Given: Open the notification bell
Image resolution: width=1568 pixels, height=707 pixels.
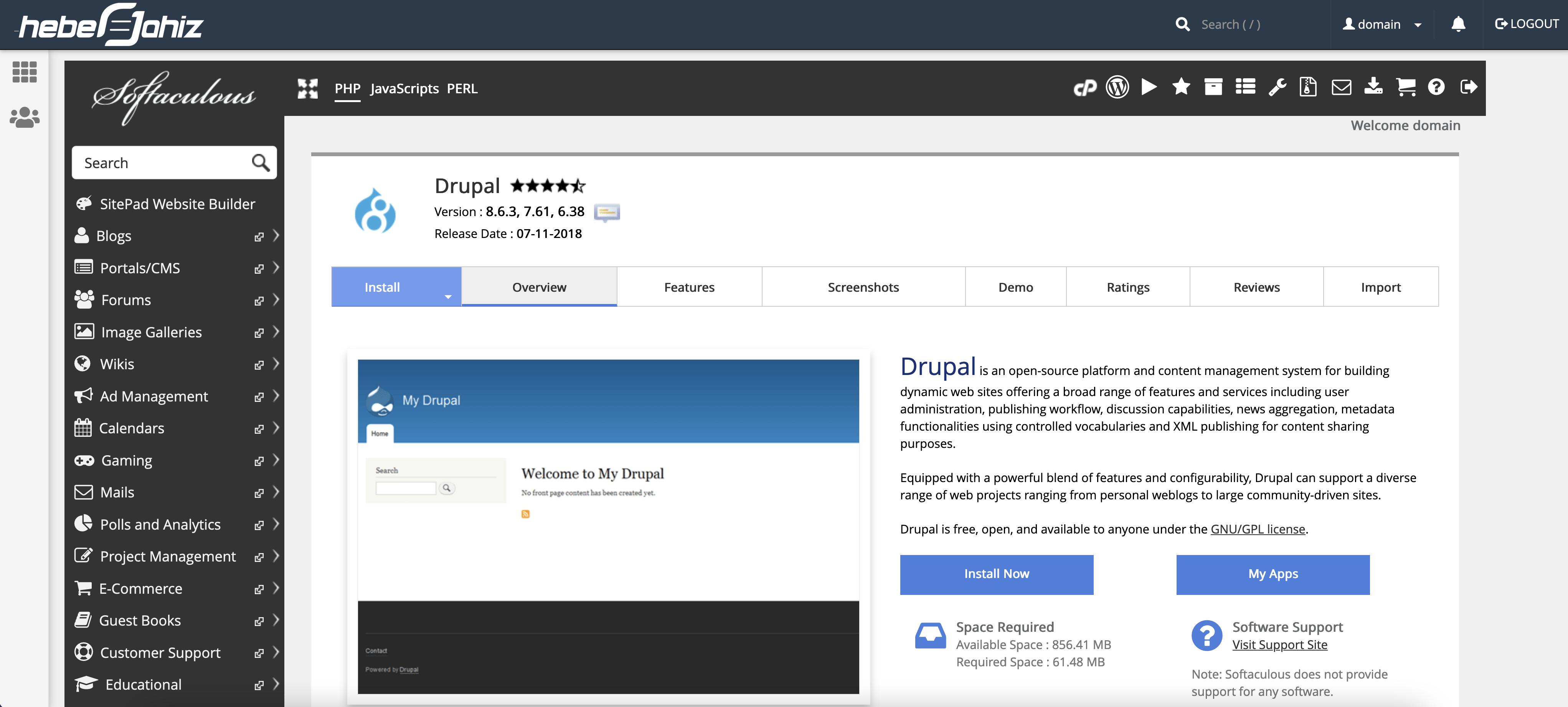Looking at the screenshot, I should [1458, 24].
